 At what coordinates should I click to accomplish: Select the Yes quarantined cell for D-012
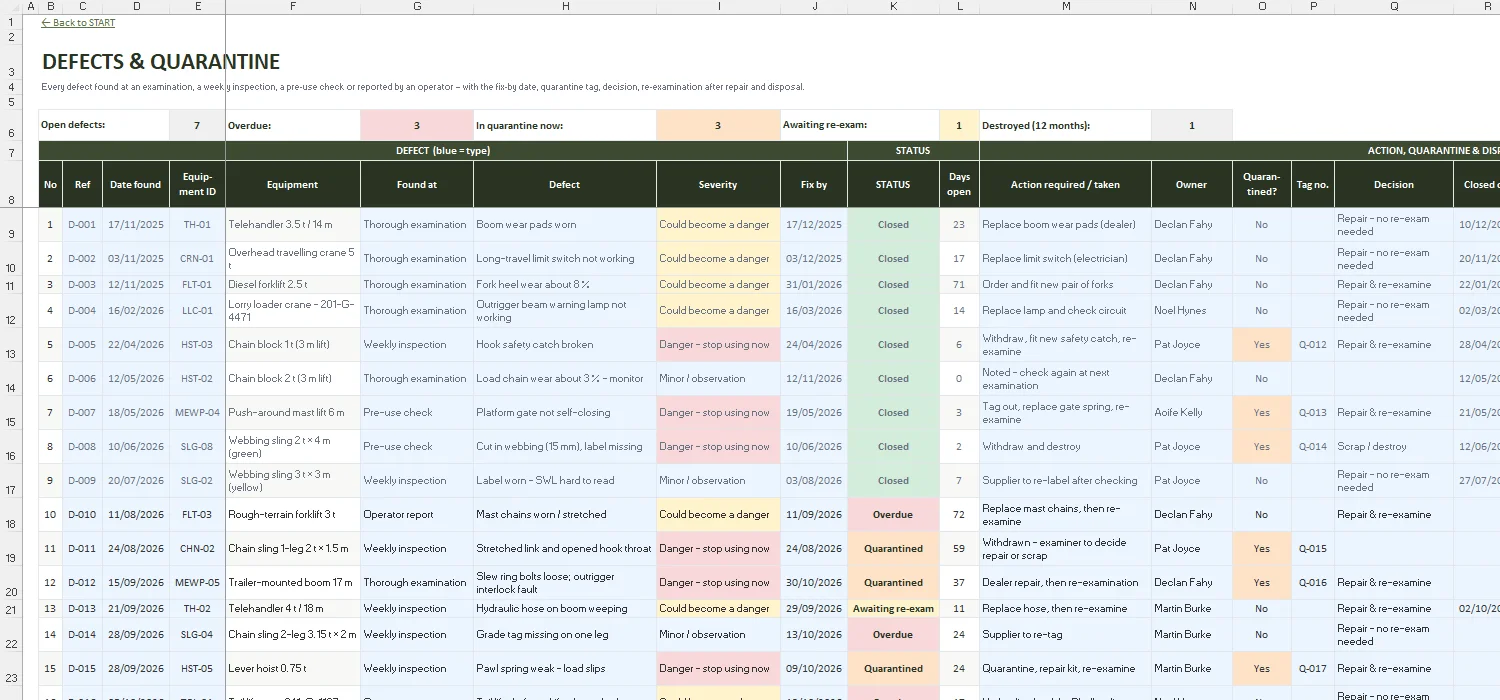coord(1262,583)
